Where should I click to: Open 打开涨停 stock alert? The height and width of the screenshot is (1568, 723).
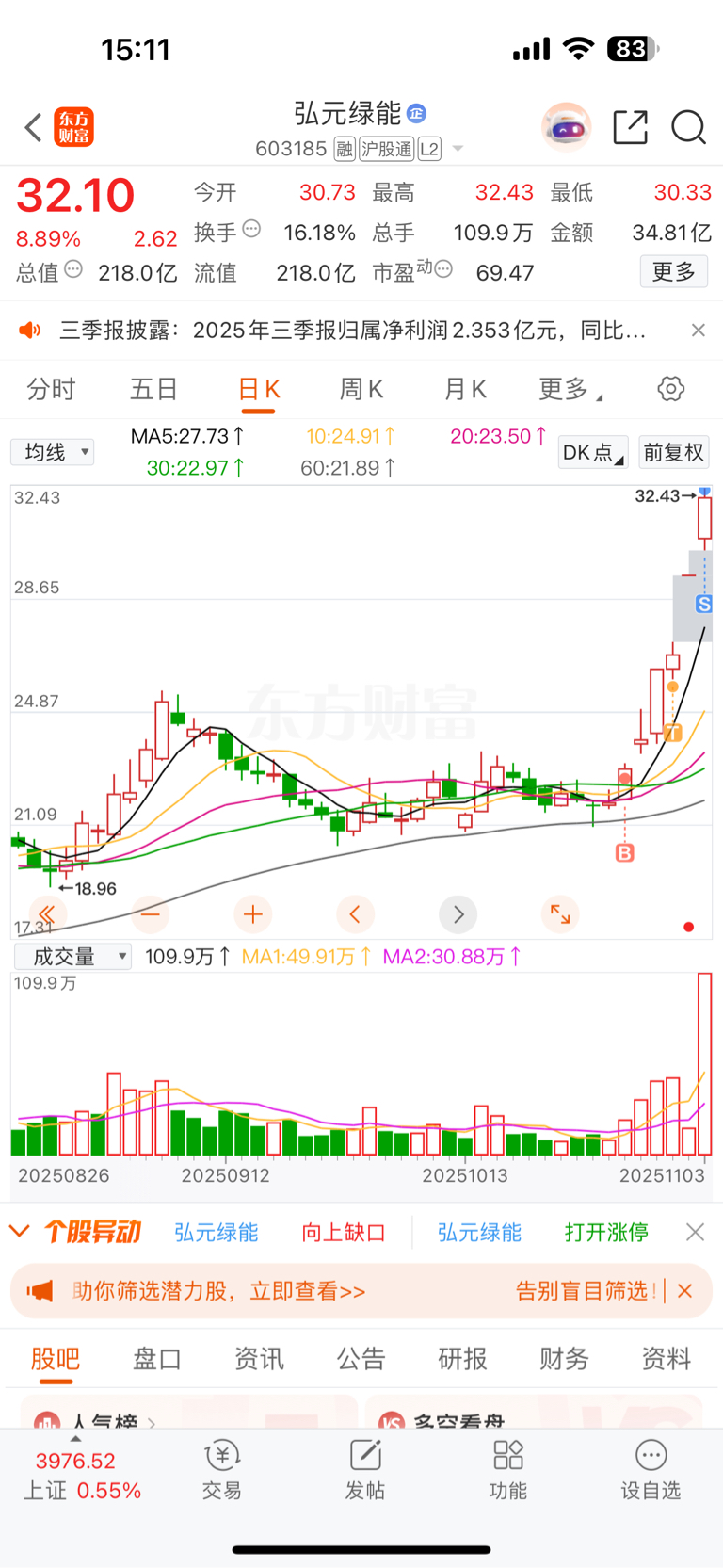coord(606,1232)
